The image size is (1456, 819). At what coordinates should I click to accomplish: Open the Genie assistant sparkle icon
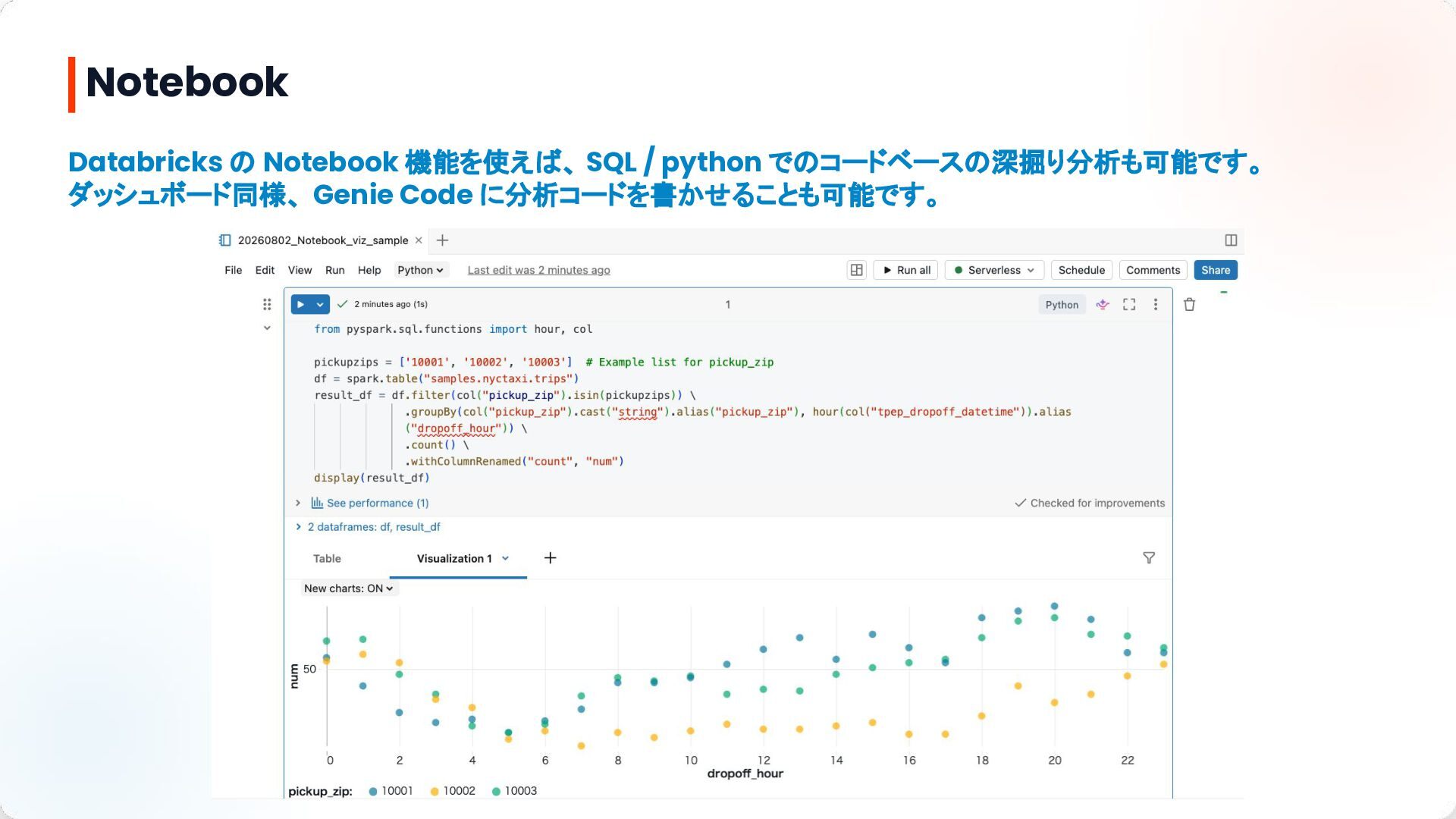(1103, 304)
